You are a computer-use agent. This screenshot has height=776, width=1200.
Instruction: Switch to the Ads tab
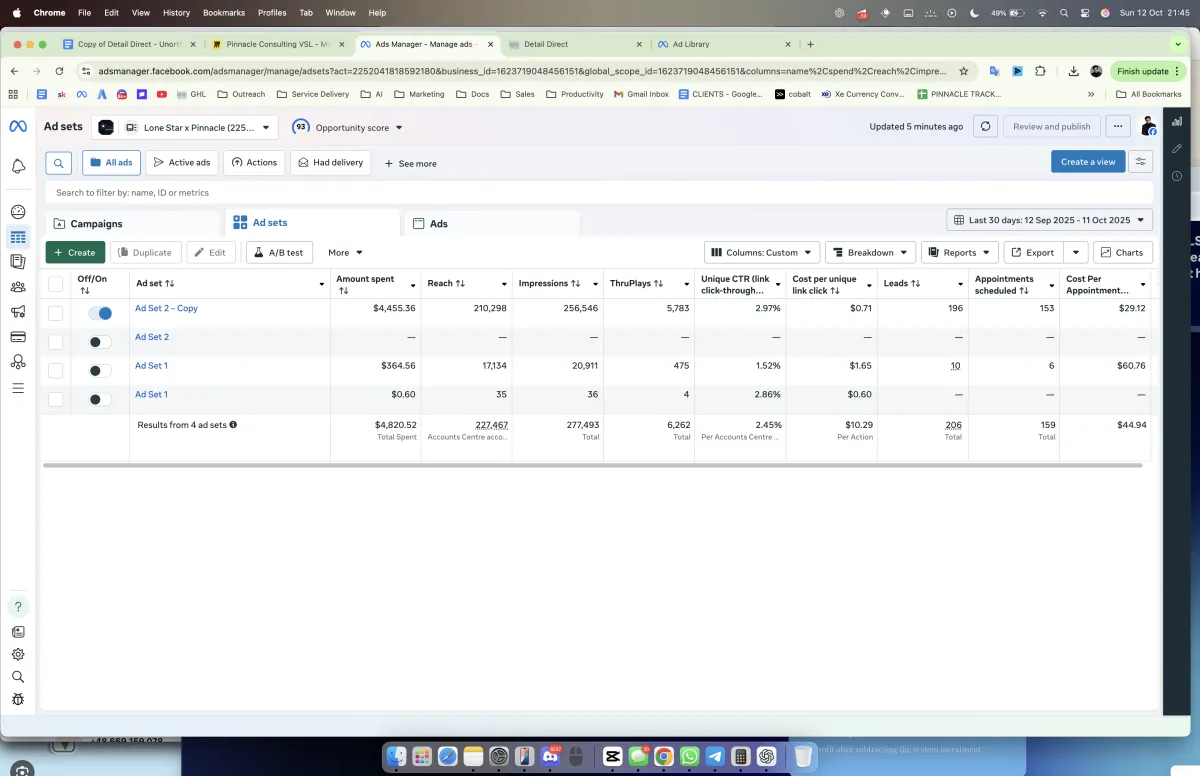[x=438, y=224]
